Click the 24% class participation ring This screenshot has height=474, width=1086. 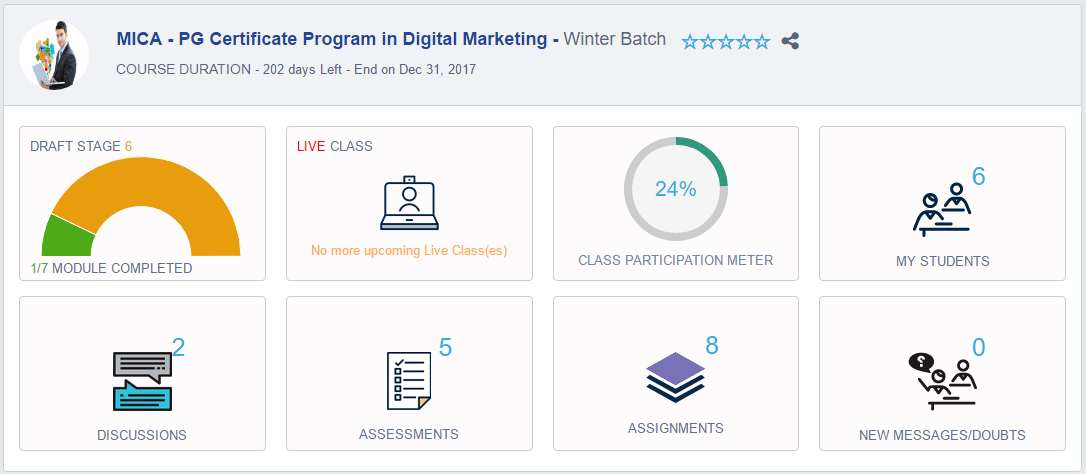tap(675, 189)
